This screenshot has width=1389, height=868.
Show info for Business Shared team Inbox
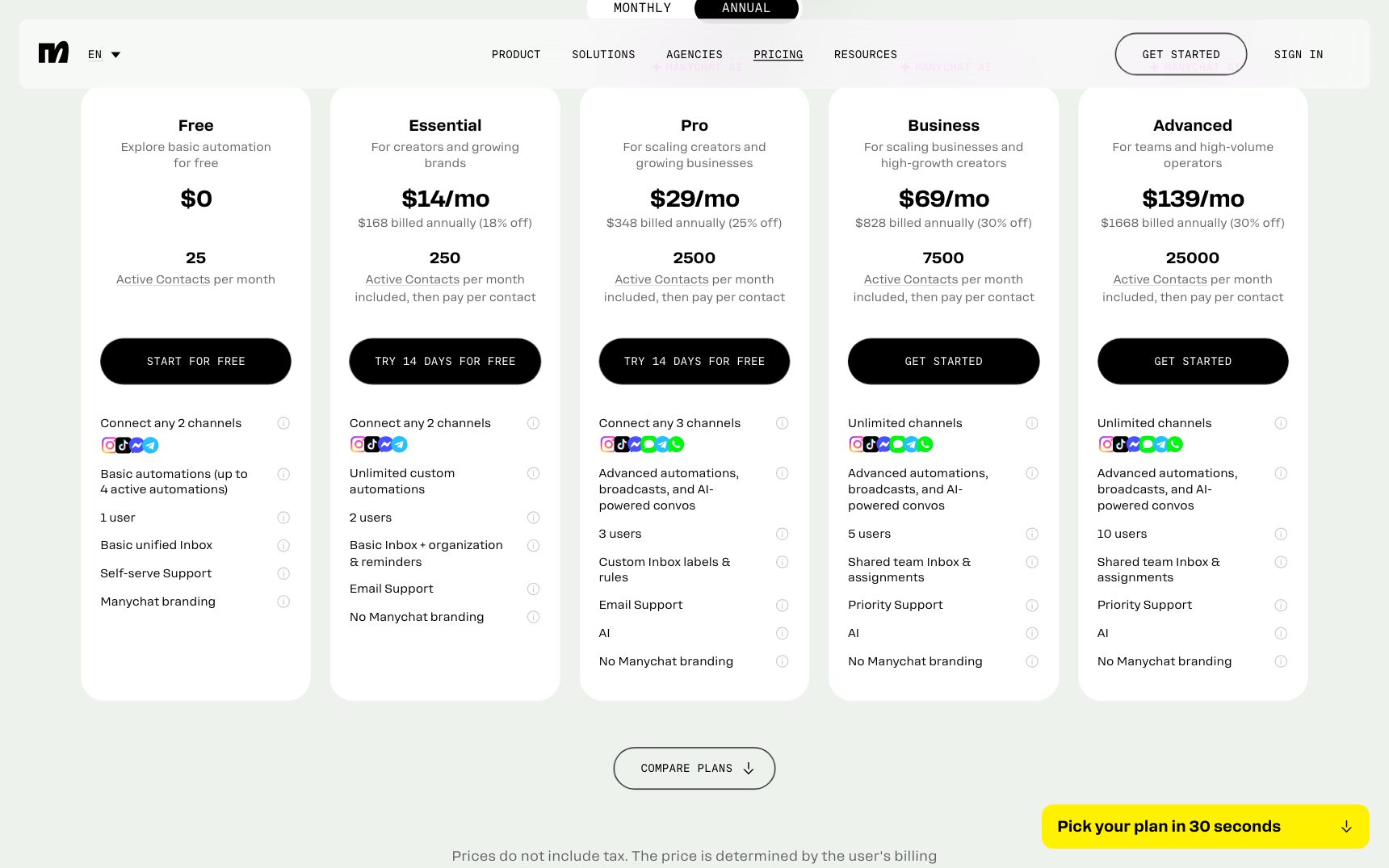pos(1032,562)
